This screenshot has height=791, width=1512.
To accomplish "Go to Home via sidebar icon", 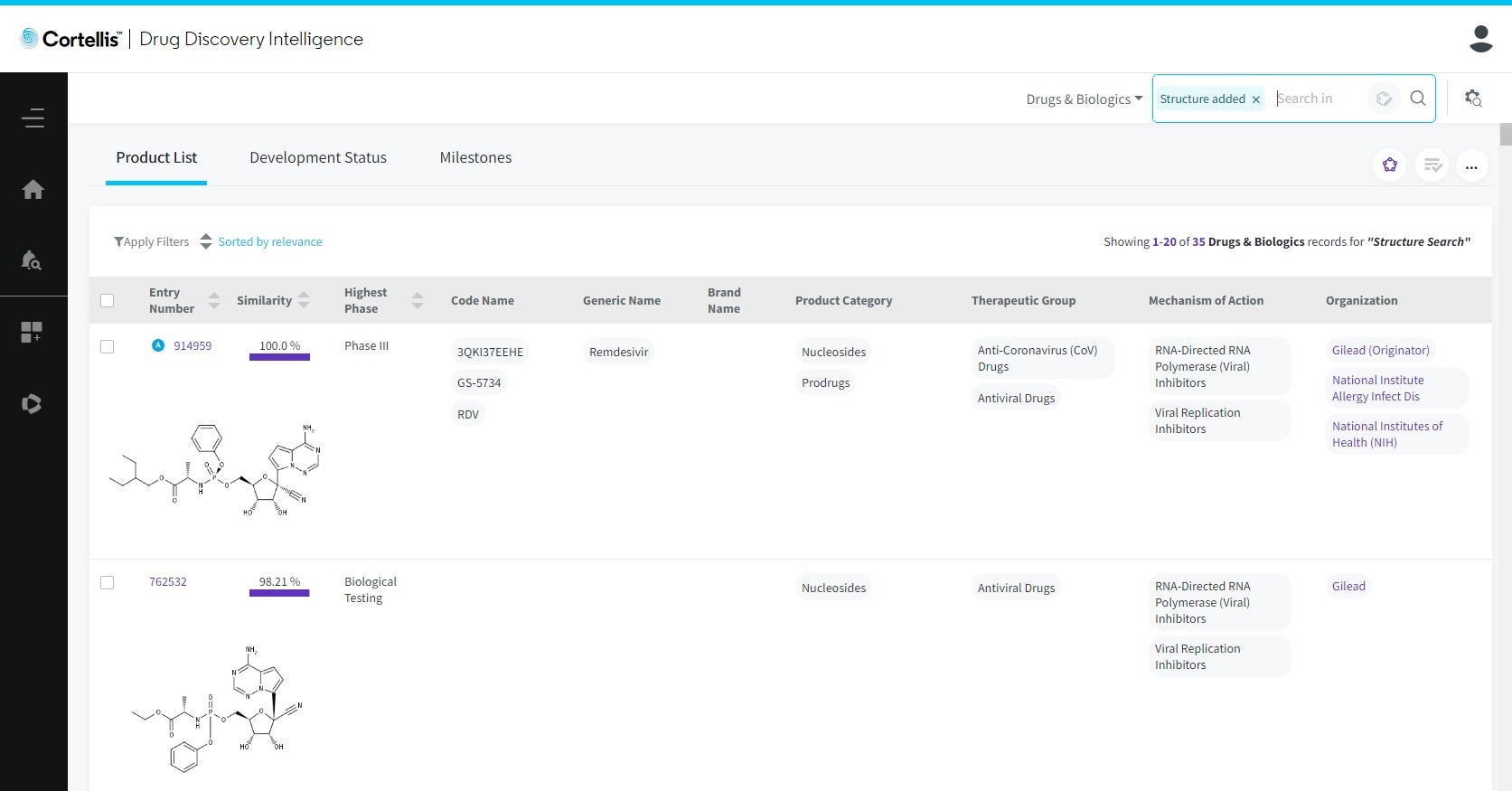I will [x=33, y=189].
